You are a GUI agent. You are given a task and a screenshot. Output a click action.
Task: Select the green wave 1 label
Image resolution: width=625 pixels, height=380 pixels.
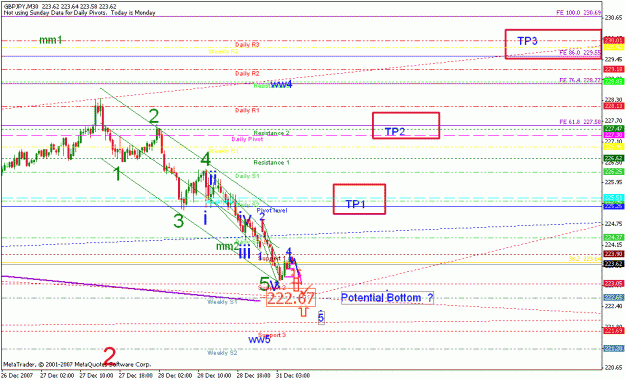pyautogui.click(x=117, y=173)
